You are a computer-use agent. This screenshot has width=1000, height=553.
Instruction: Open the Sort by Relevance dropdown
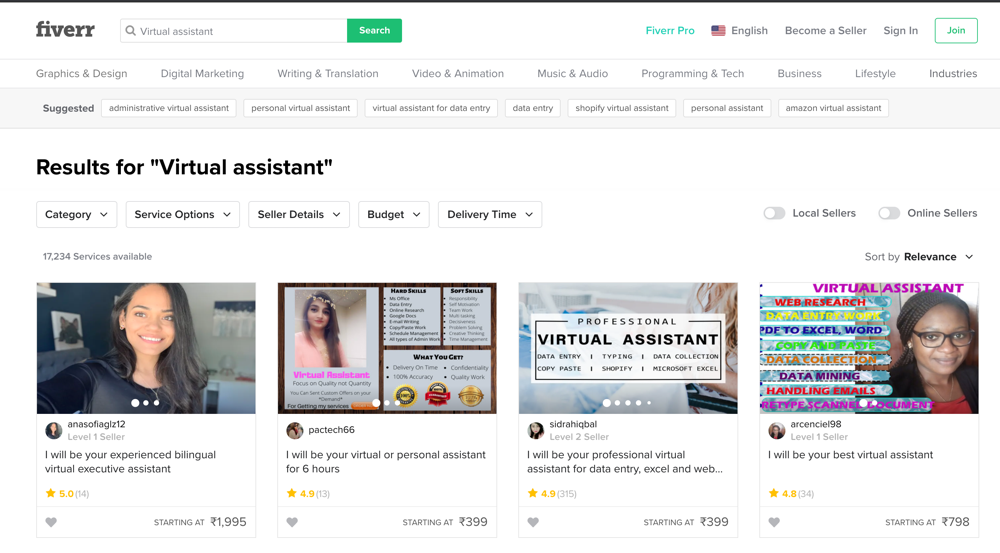[x=919, y=257]
